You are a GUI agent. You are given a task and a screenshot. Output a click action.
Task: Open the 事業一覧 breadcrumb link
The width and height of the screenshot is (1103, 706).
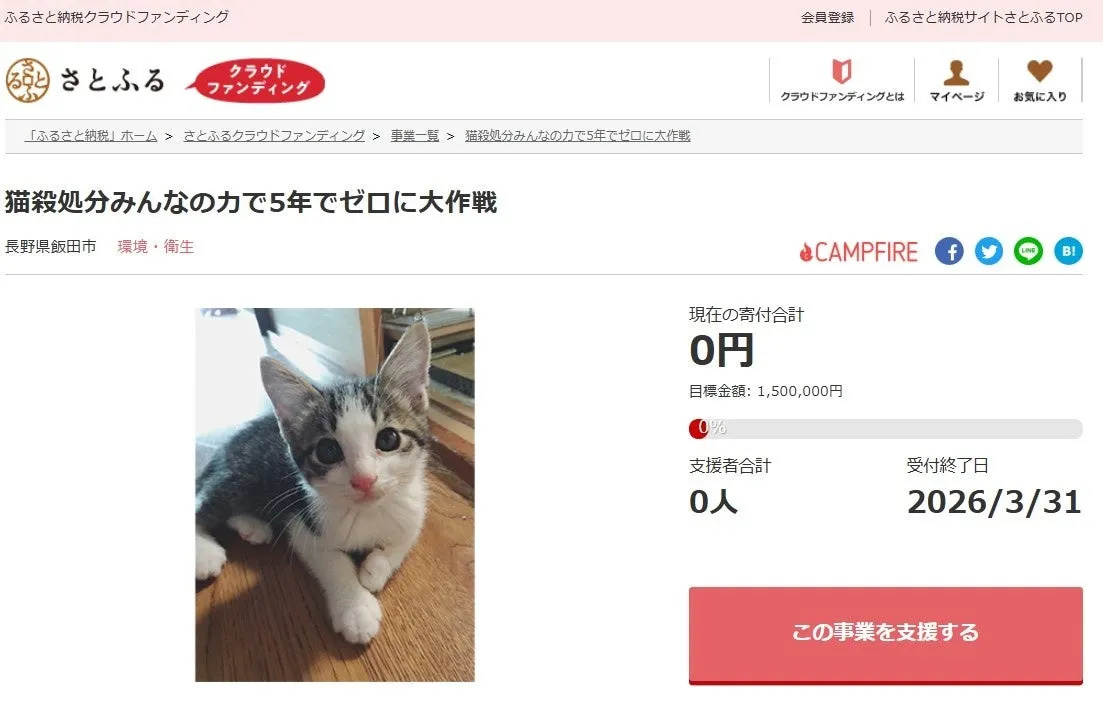pyautogui.click(x=415, y=136)
